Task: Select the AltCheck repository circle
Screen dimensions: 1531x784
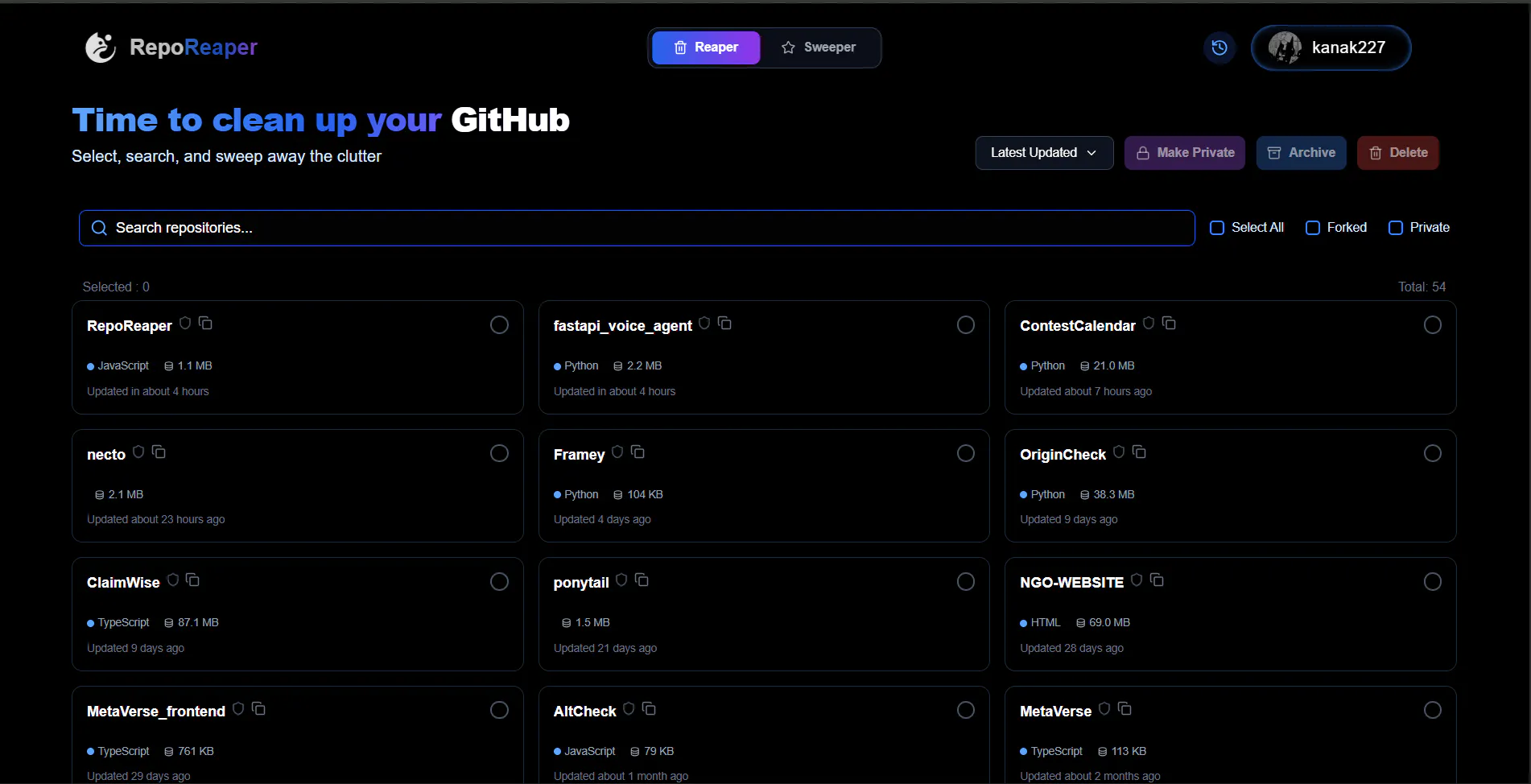Action: point(966,710)
